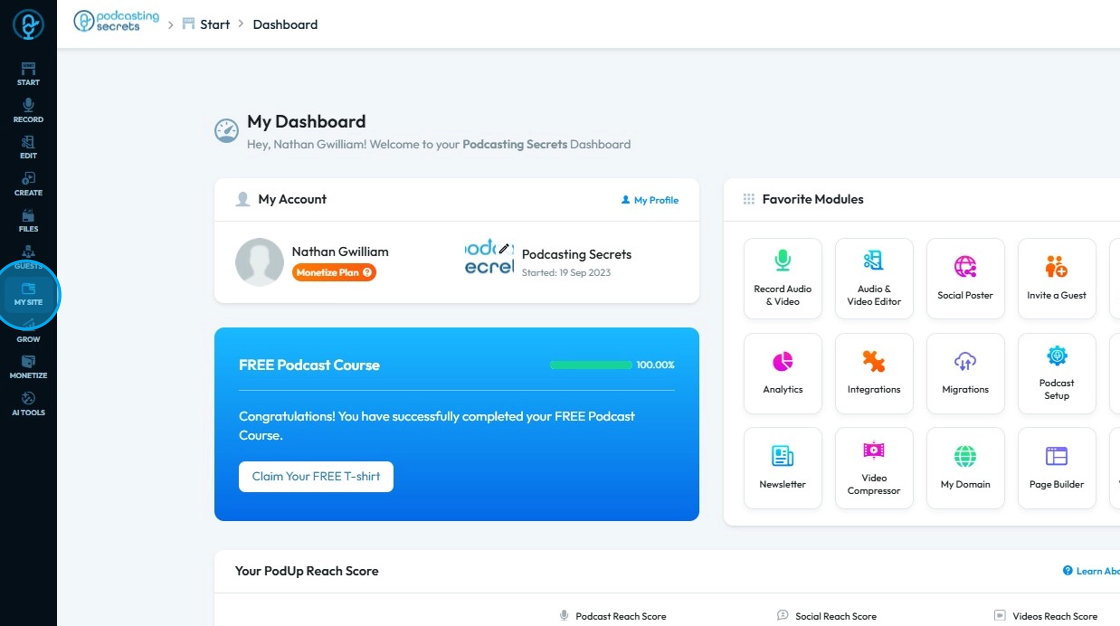Open the Video Compressor module

[x=874, y=468]
